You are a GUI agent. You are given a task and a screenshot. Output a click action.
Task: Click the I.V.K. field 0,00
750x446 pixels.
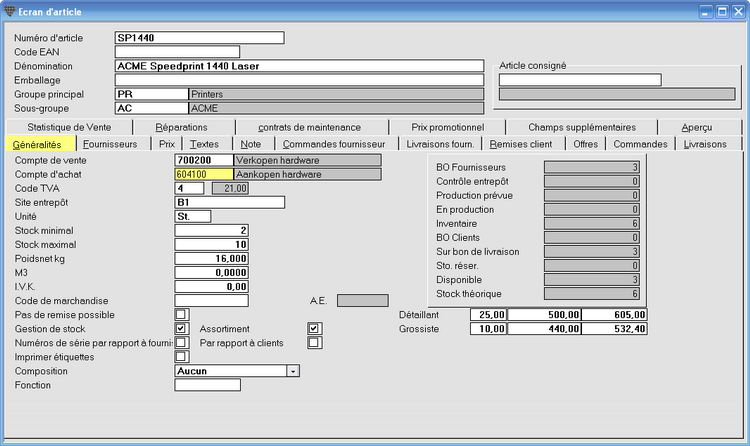[x=212, y=287]
